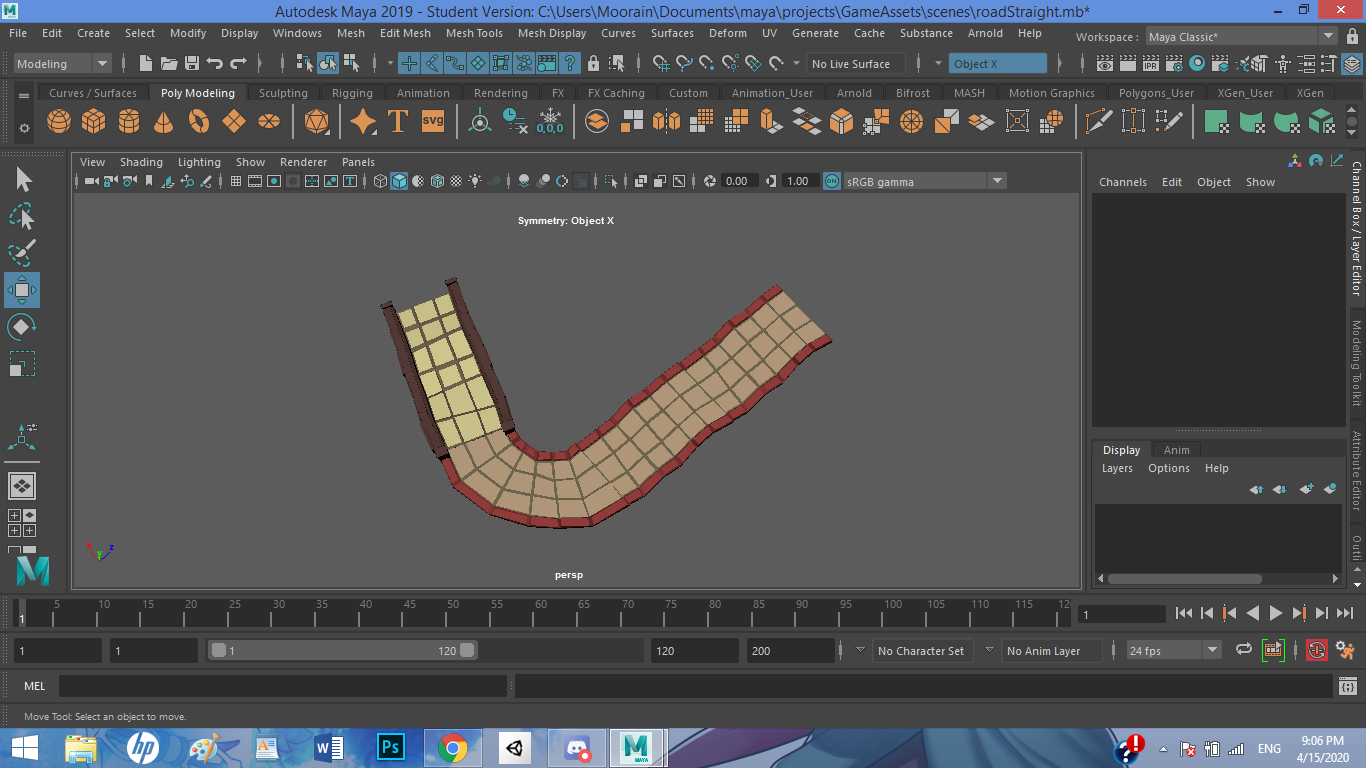Viewport: 1366px width, 768px height.
Task: Select the Lasso select tool
Action: point(22,216)
